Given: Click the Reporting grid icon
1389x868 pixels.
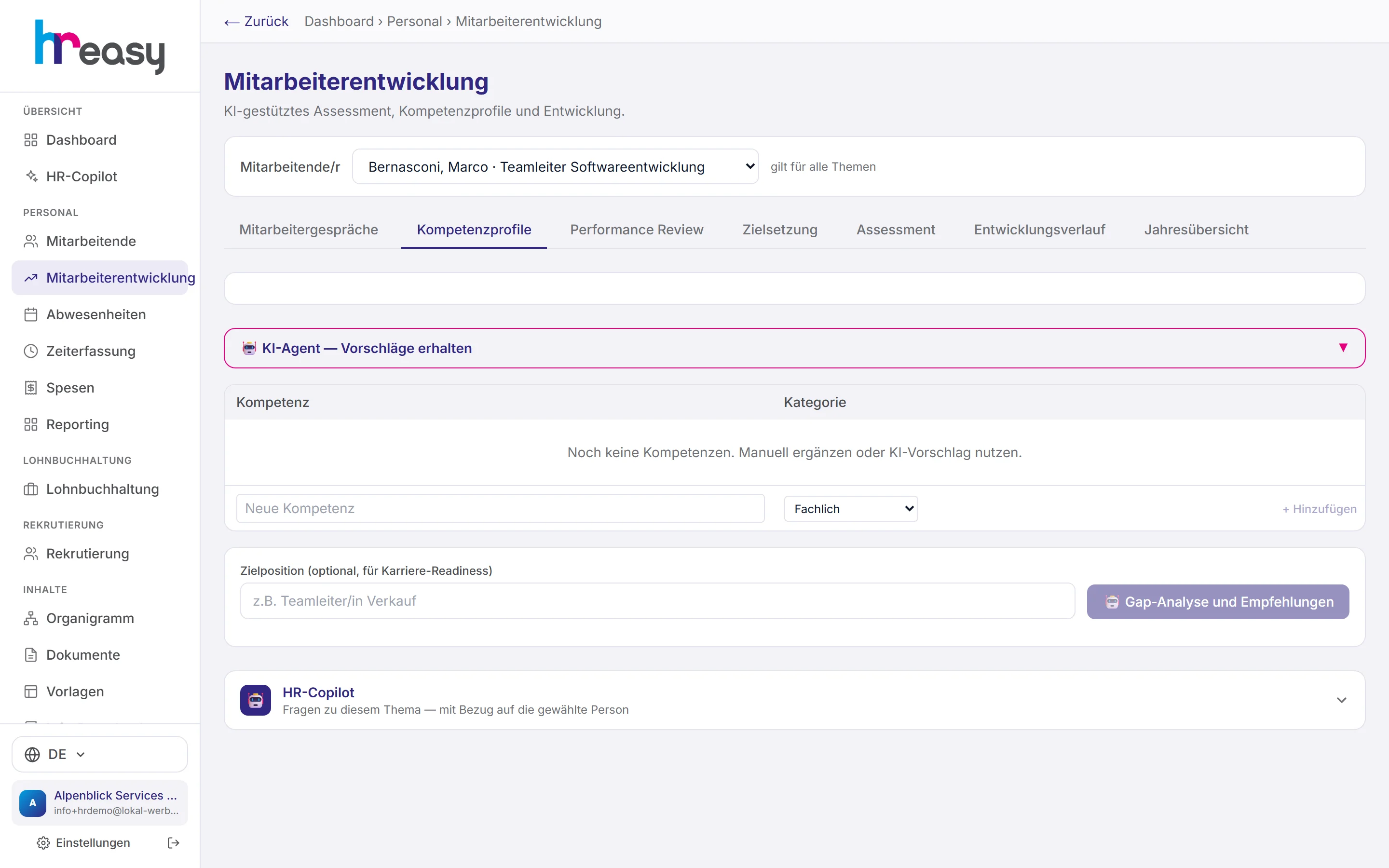Looking at the screenshot, I should coord(31,424).
